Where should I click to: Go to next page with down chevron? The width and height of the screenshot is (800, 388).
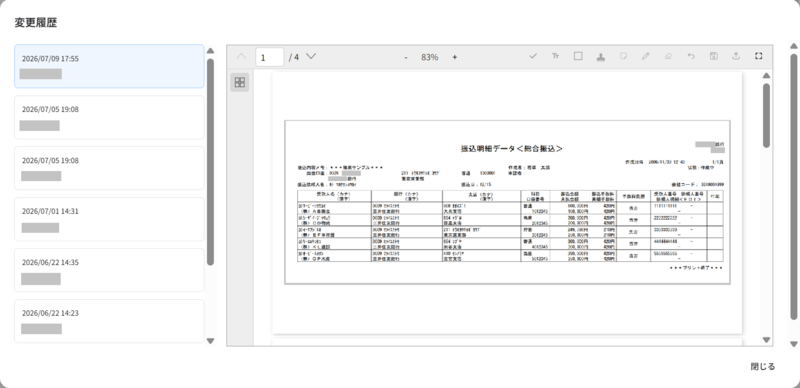pyautogui.click(x=311, y=57)
